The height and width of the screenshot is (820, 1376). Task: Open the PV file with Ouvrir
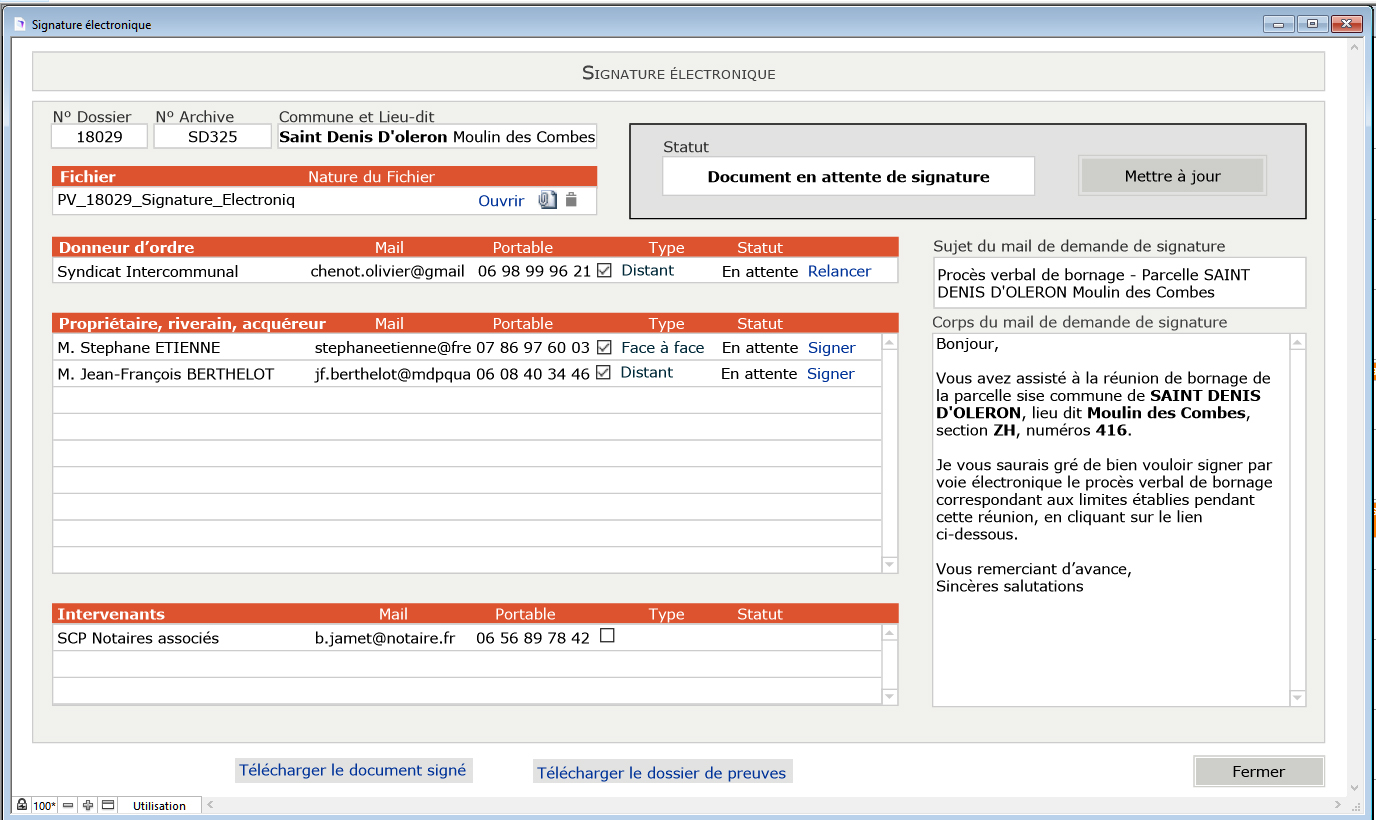coord(501,201)
